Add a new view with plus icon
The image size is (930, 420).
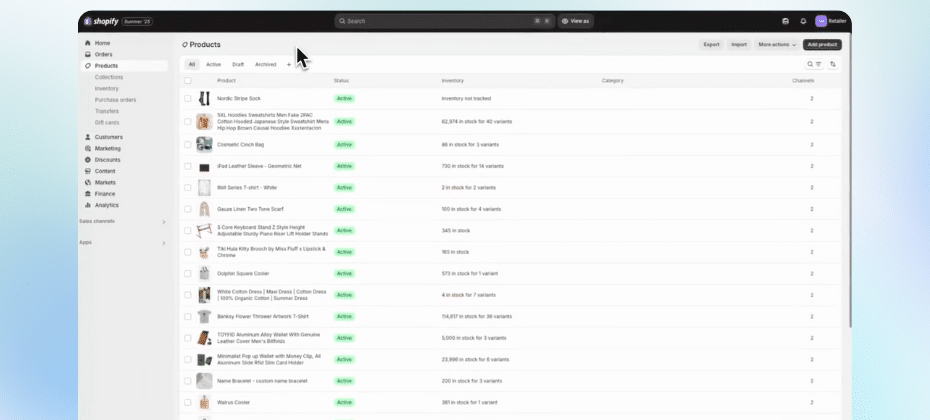[x=289, y=65]
